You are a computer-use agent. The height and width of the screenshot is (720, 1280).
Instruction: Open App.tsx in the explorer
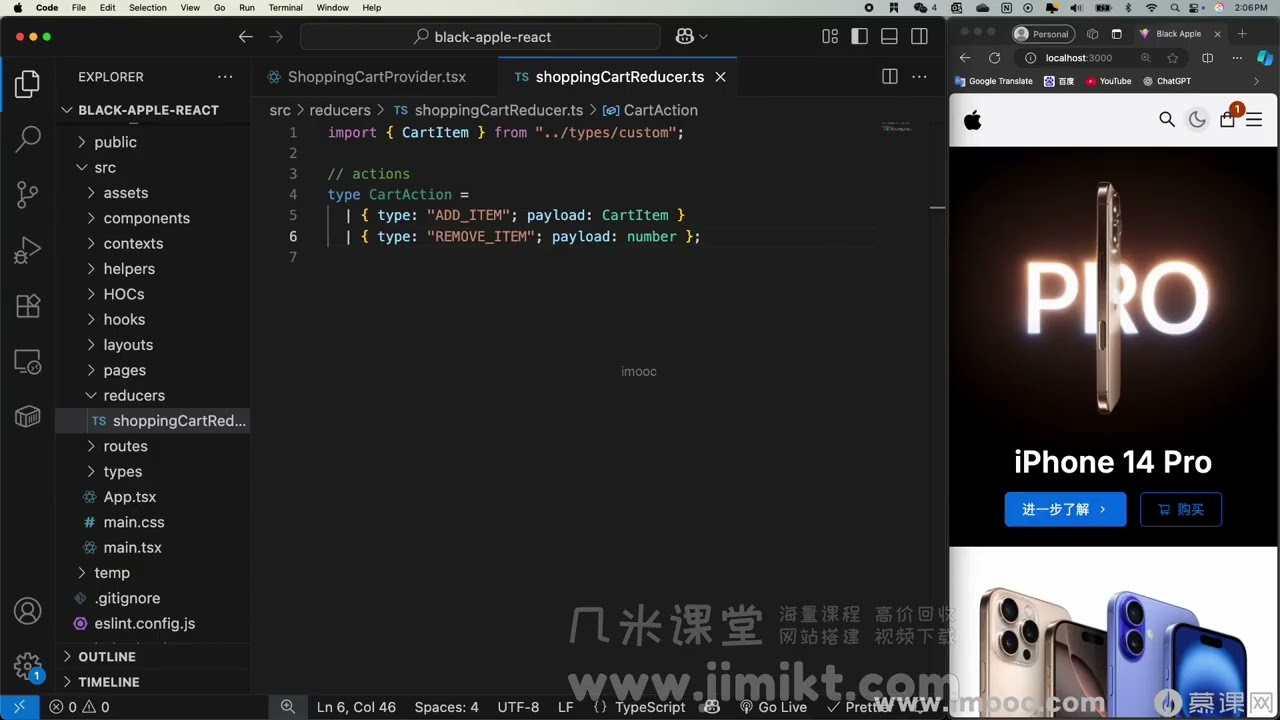(x=130, y=497)
